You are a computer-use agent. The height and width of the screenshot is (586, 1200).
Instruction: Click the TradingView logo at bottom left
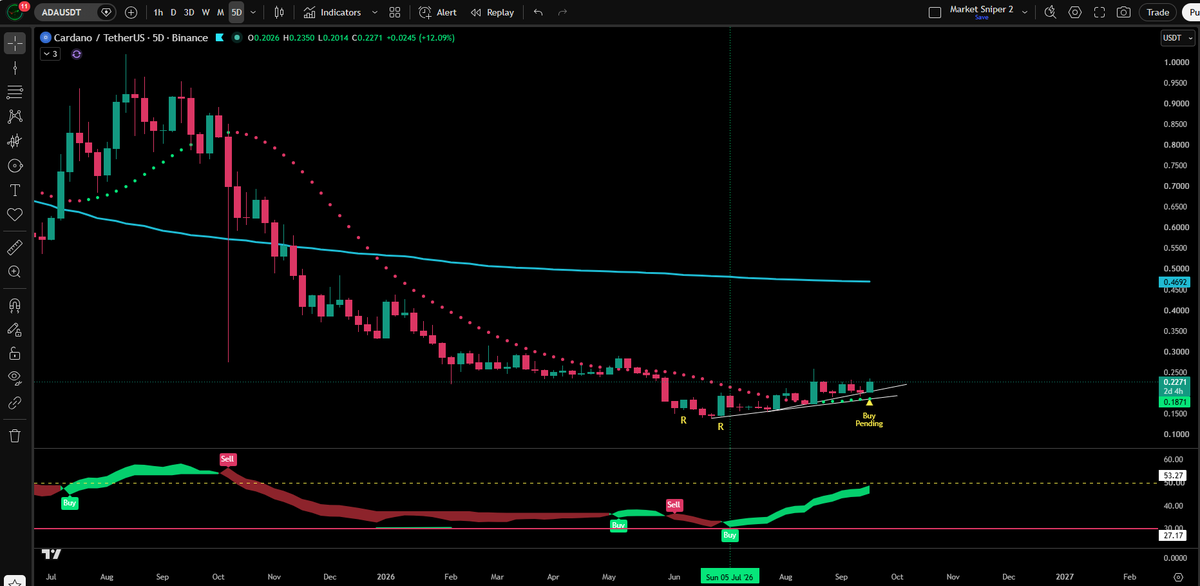(52, 553)
